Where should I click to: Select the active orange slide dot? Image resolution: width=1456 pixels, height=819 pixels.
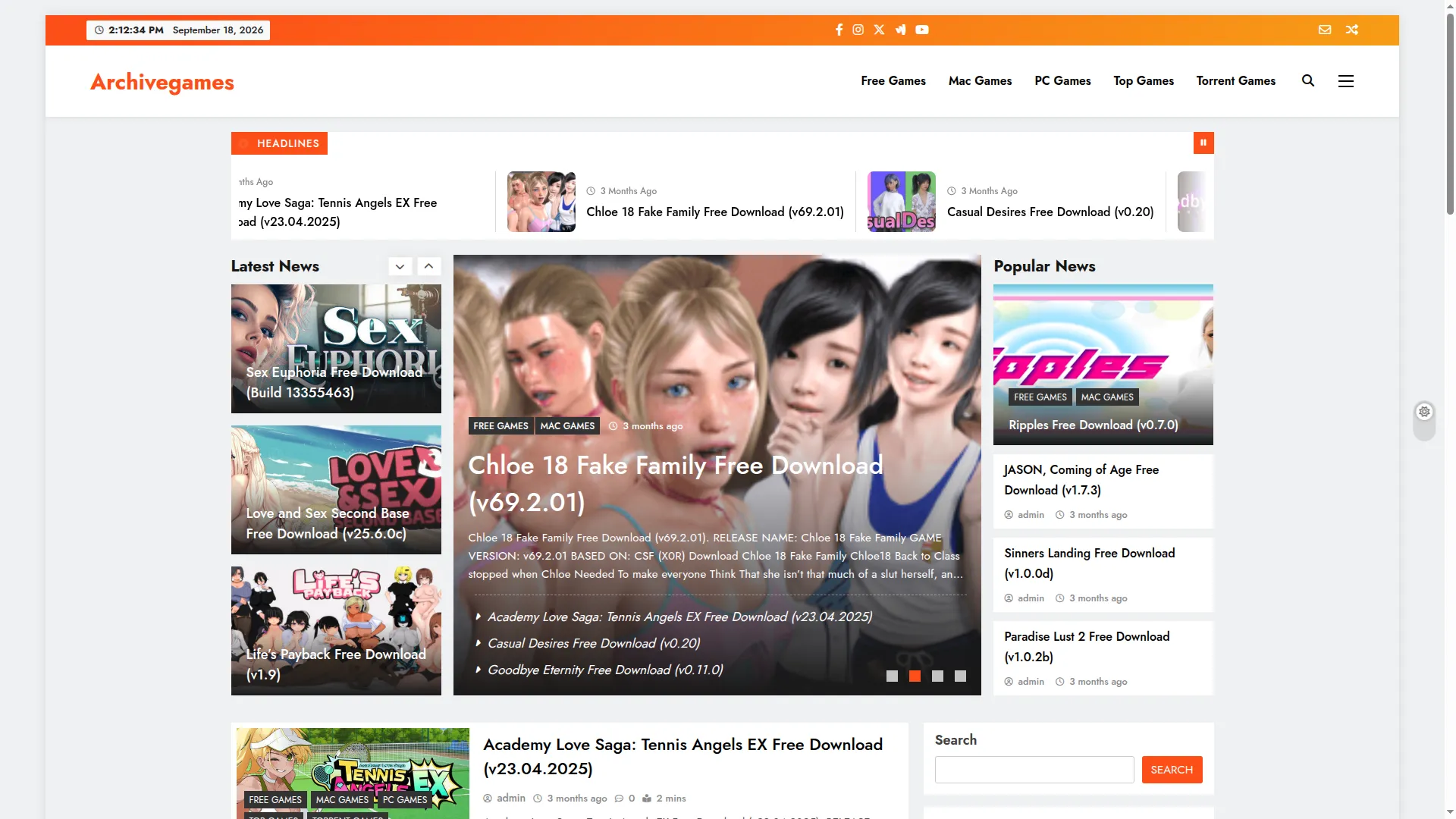coord(915,676)
